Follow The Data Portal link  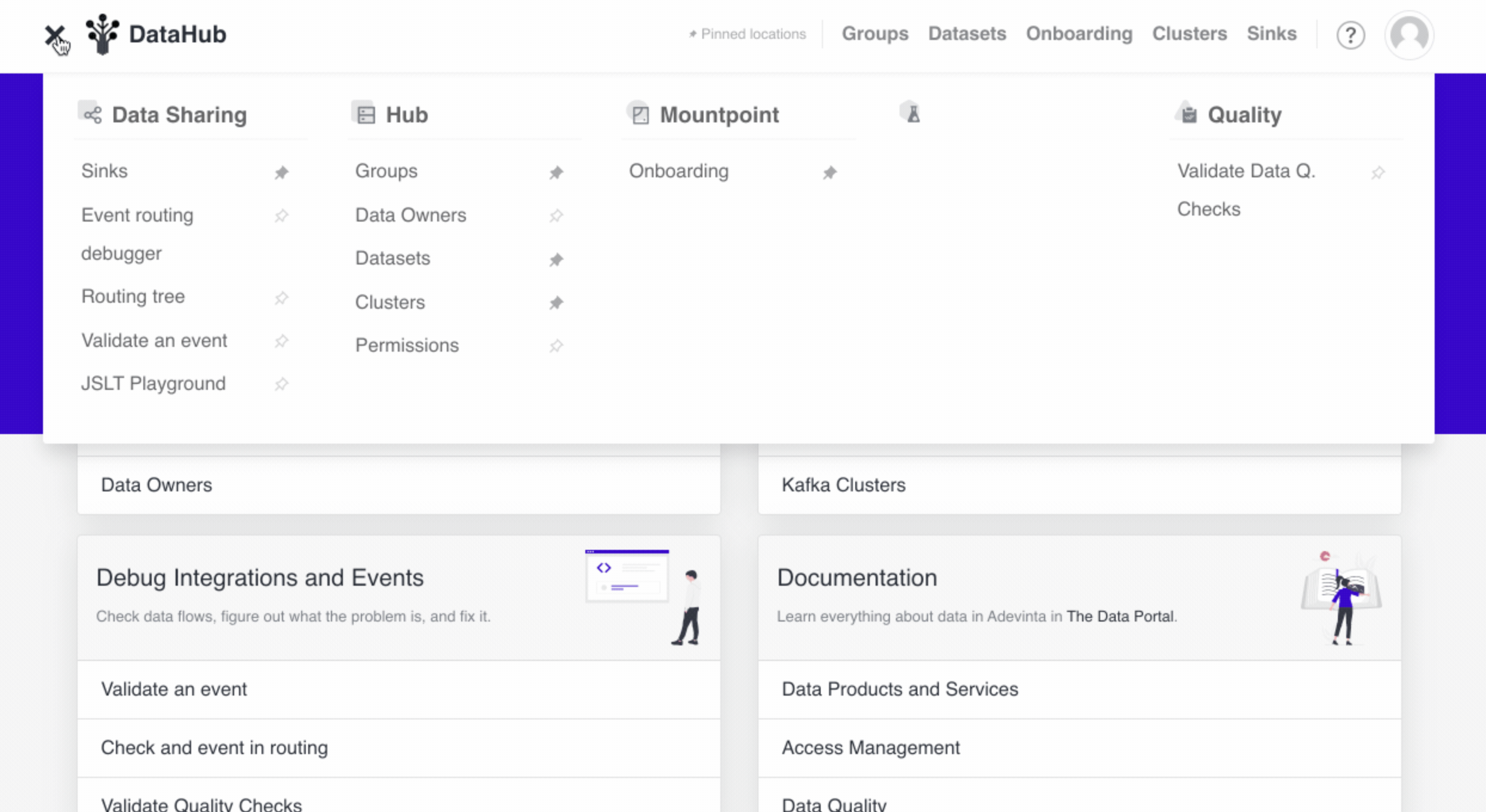point(1120,616)
